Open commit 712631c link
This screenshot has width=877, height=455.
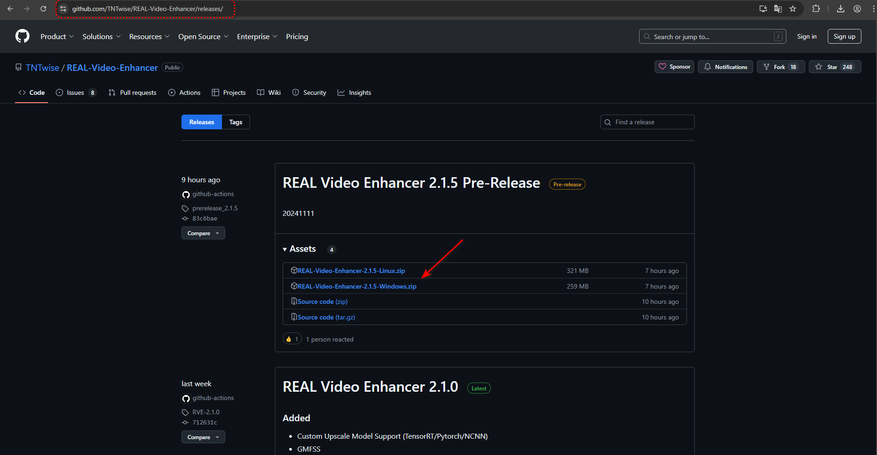click(x=205, y=423)
